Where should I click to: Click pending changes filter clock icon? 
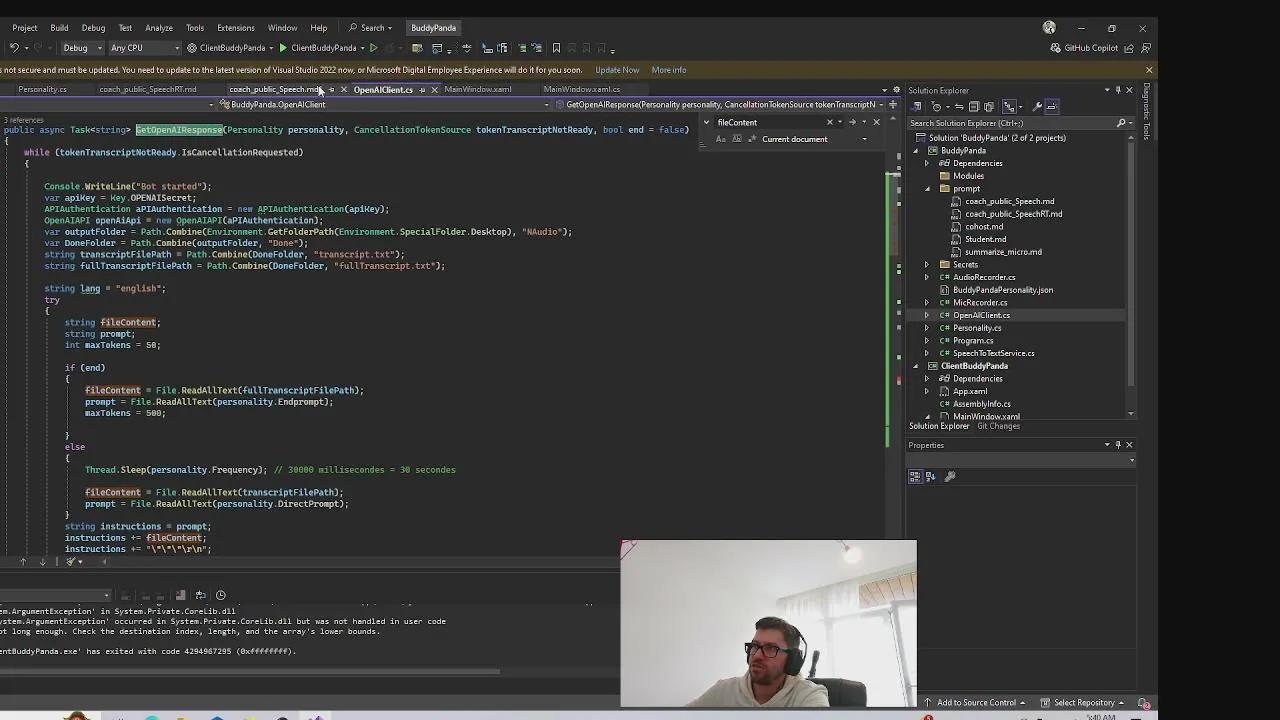(937, 107)
